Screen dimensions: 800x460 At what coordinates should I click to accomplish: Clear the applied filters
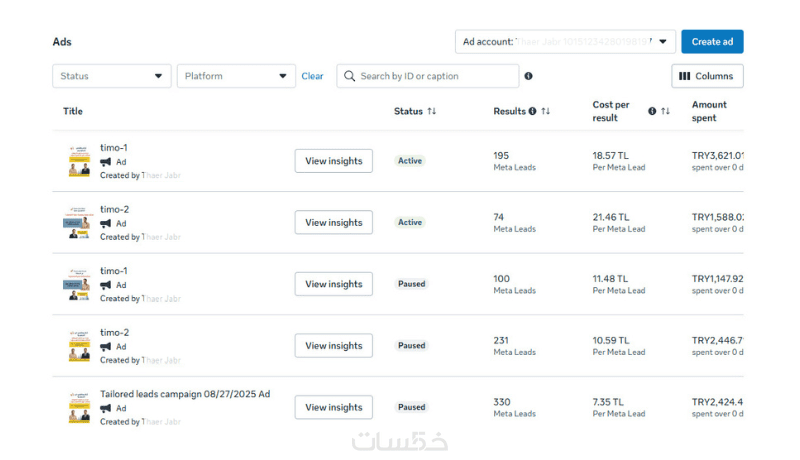coord(312,76)
